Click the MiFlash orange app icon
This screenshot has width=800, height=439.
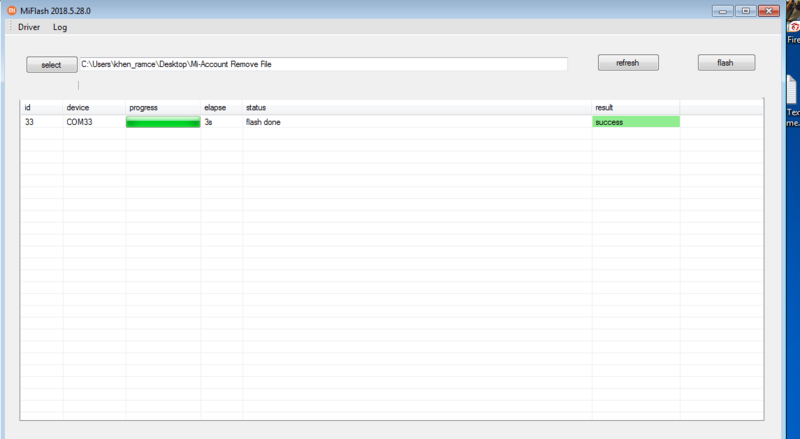click(12, 10)
